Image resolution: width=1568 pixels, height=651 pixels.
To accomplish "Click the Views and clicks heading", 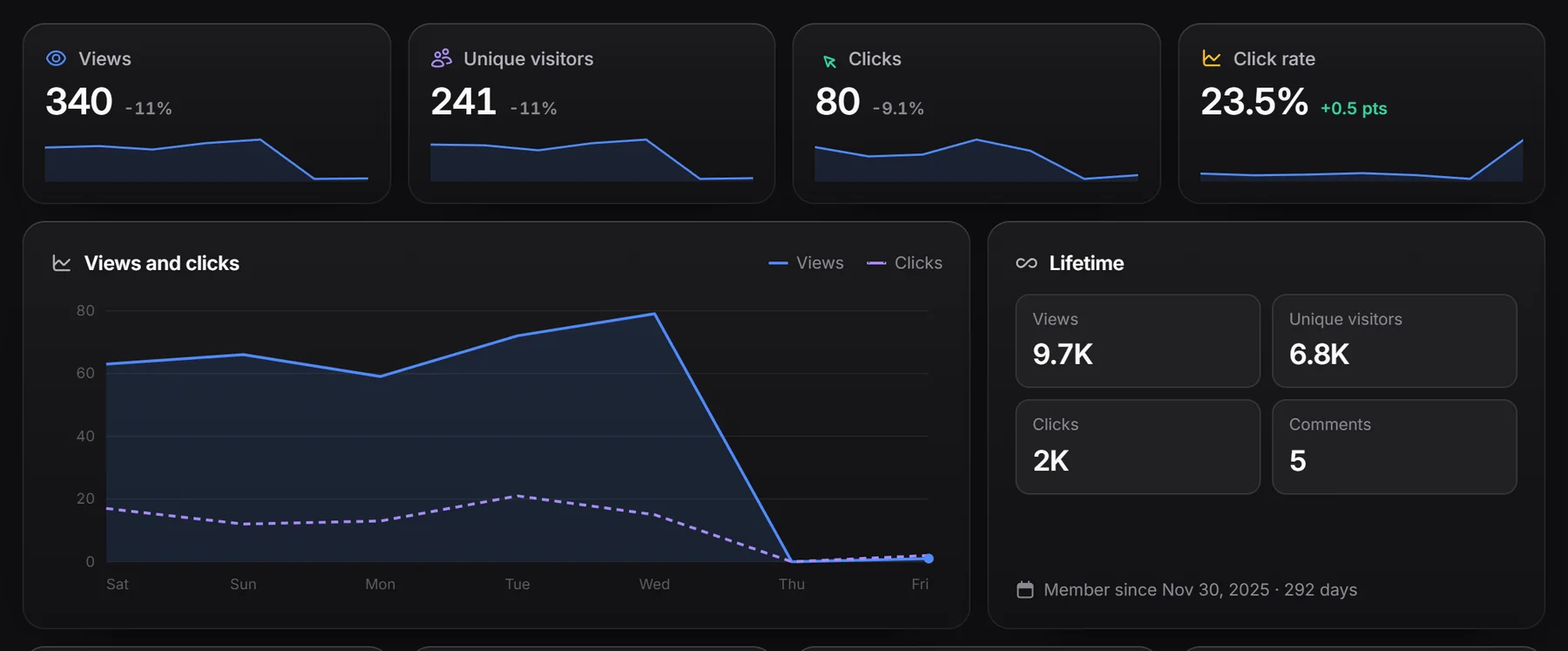I will point(162,263).
